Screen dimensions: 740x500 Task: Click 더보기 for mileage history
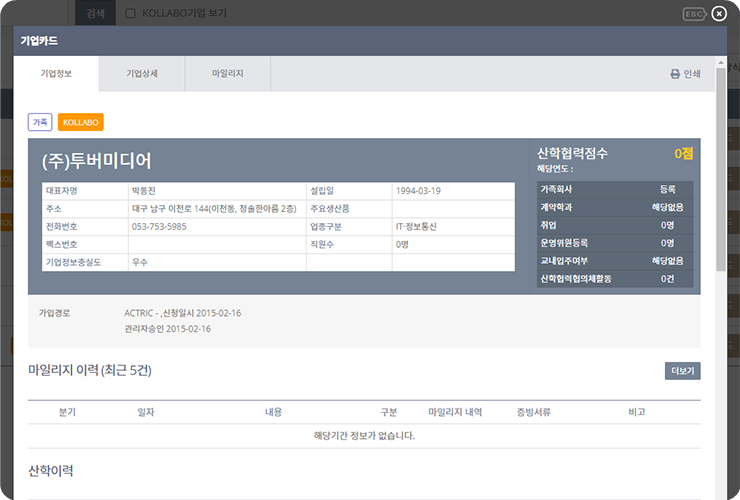pyautogui.click(x=682, y=371)
